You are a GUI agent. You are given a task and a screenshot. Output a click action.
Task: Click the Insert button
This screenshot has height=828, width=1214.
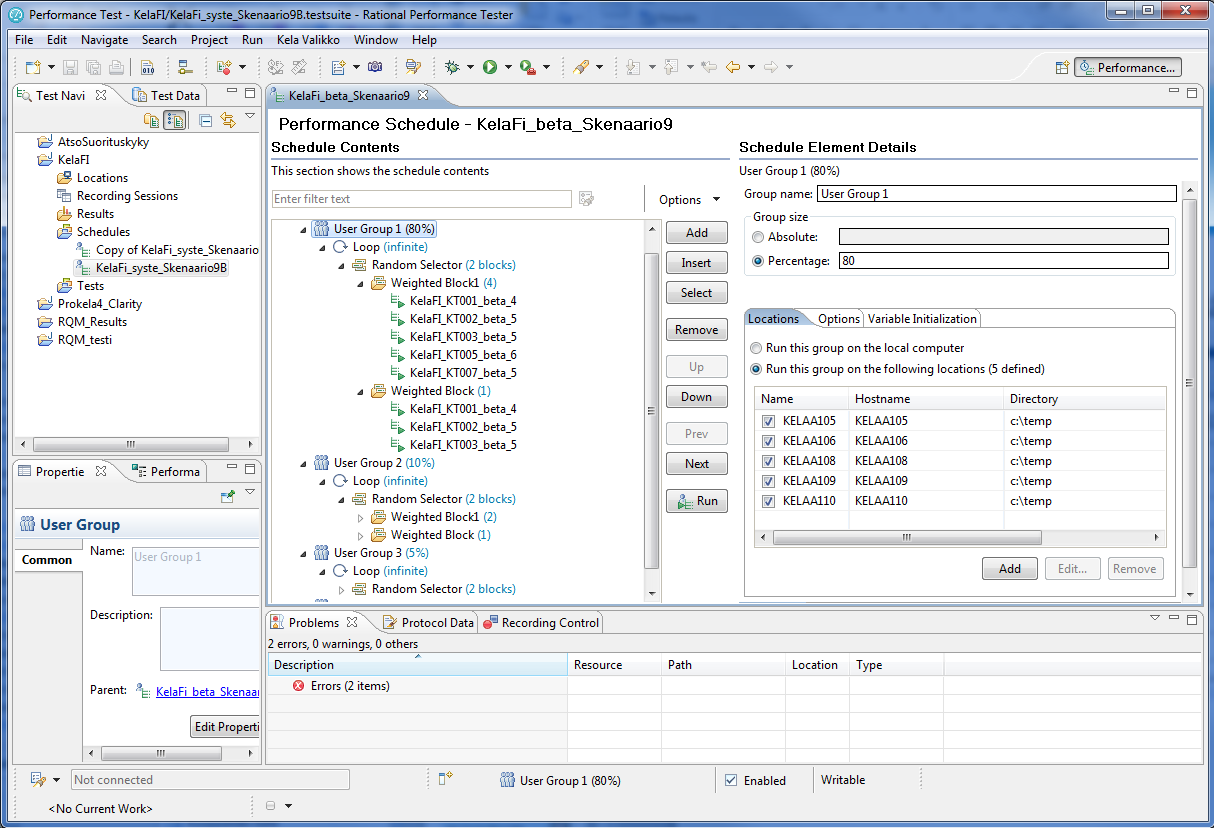tap(697, 263)
